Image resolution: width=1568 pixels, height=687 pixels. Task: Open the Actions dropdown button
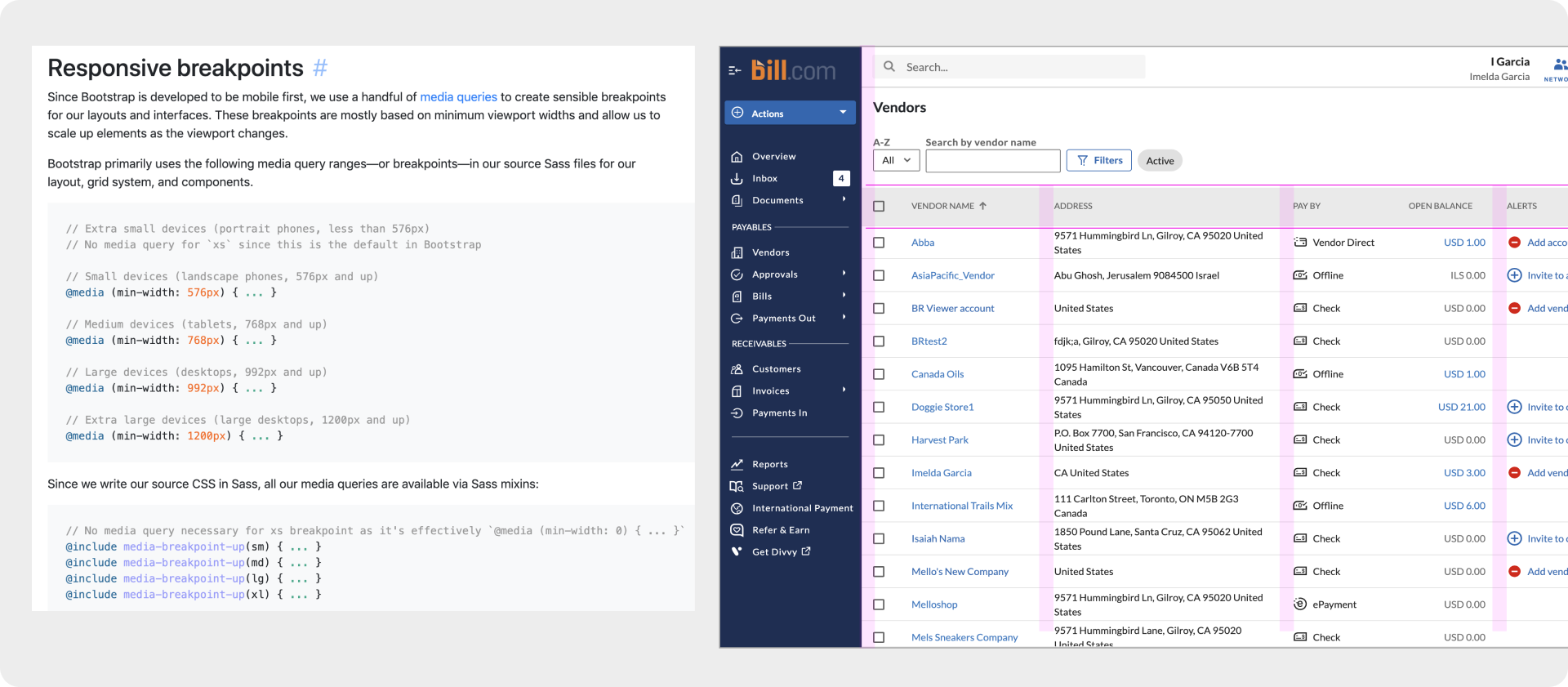(790, 113)
